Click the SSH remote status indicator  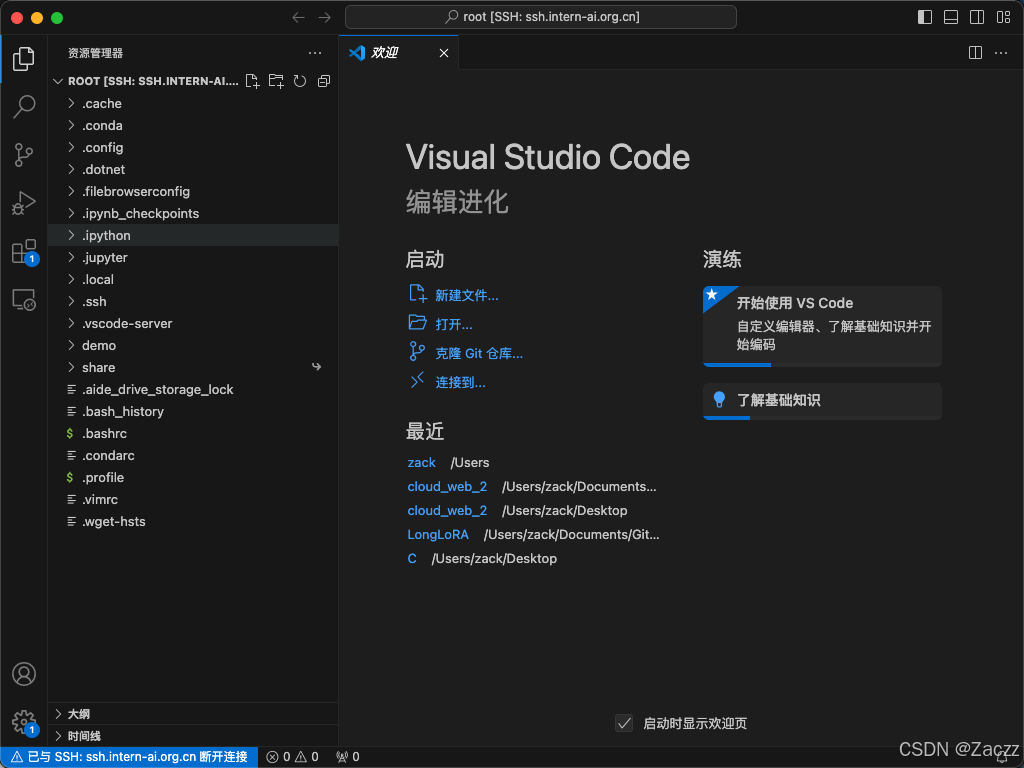pyautogui.click(x=129, y=757)
